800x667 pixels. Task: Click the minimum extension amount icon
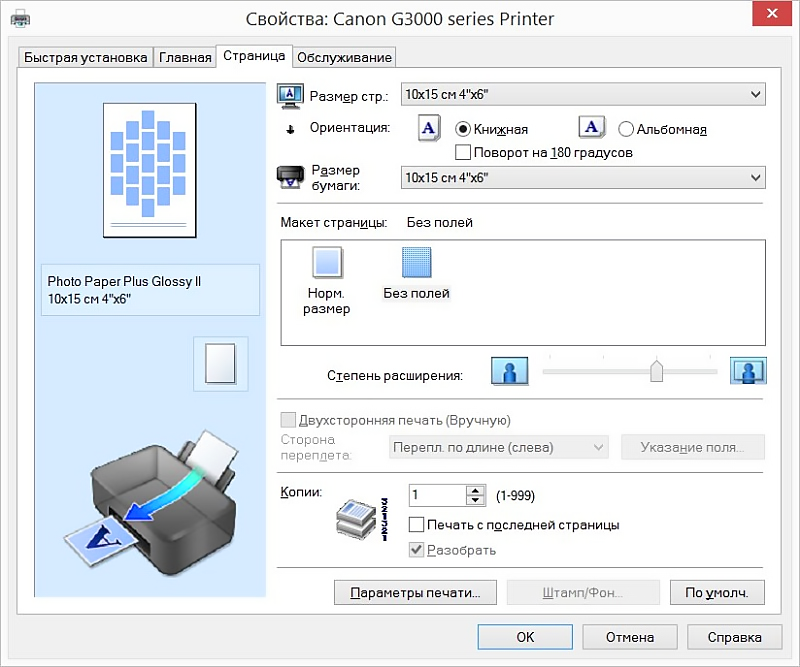[x=509, y=371]
